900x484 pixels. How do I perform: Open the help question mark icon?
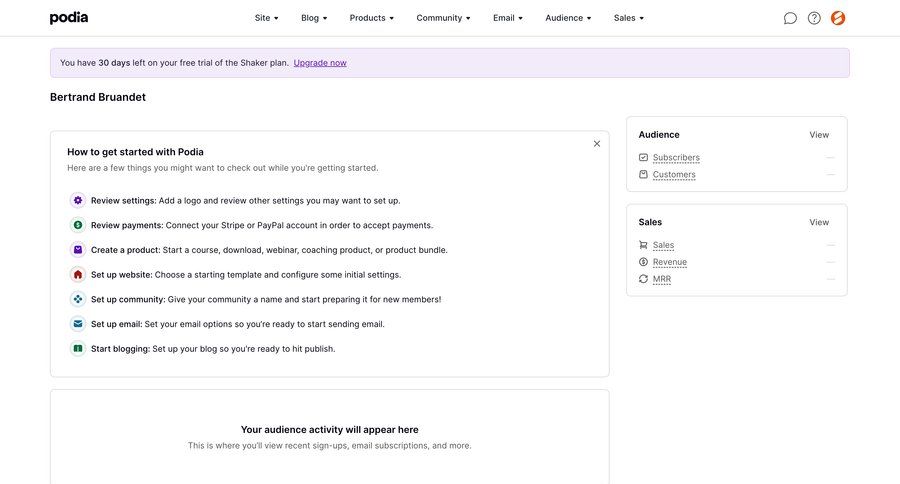[x=814, y=18]
